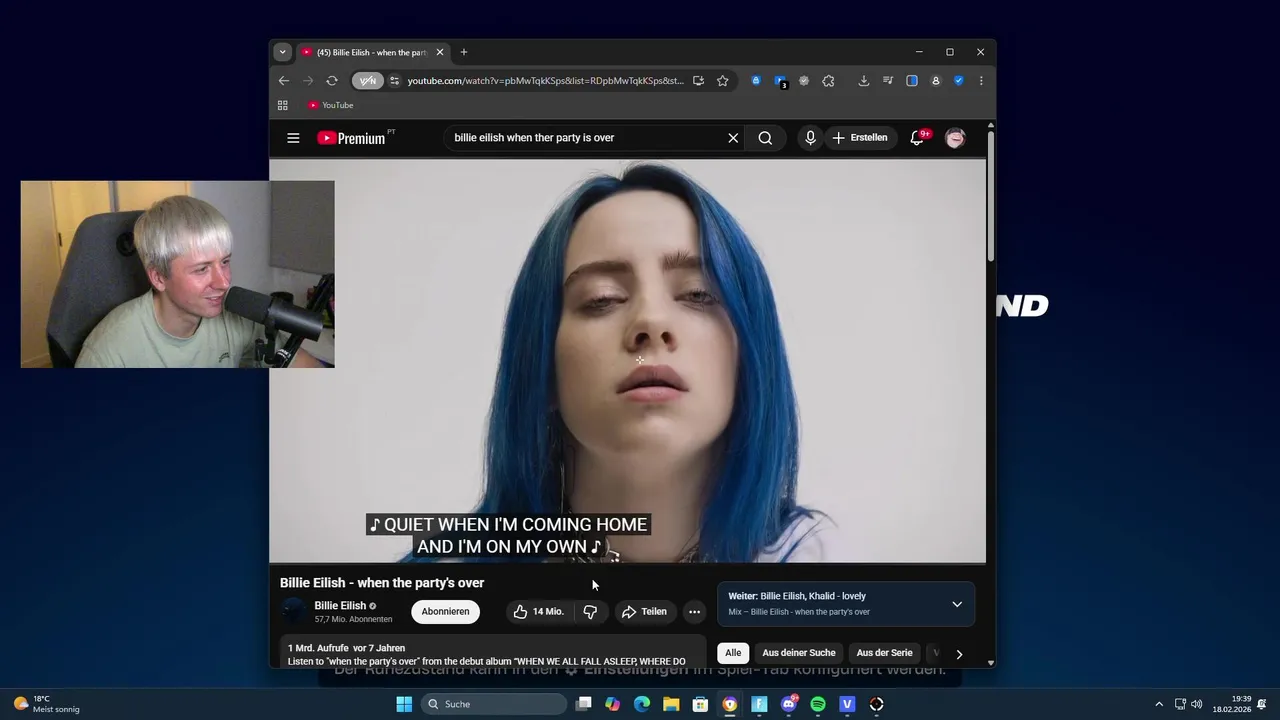Open Billie Eilish channel avatar
Image resolution: width=1280 pixels, height=720 pixels.
pos(294,611)
